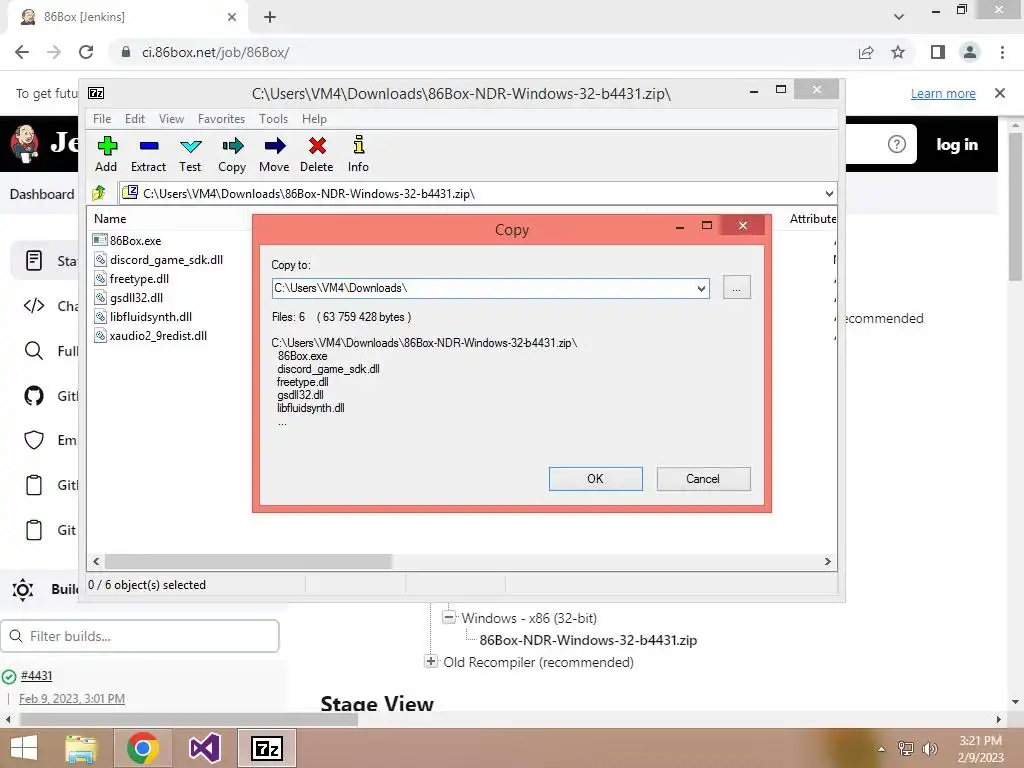The image size is (1024, 768).
Task: Open Visual Studio from the taskbar
Action: click(x=205, y=748)
